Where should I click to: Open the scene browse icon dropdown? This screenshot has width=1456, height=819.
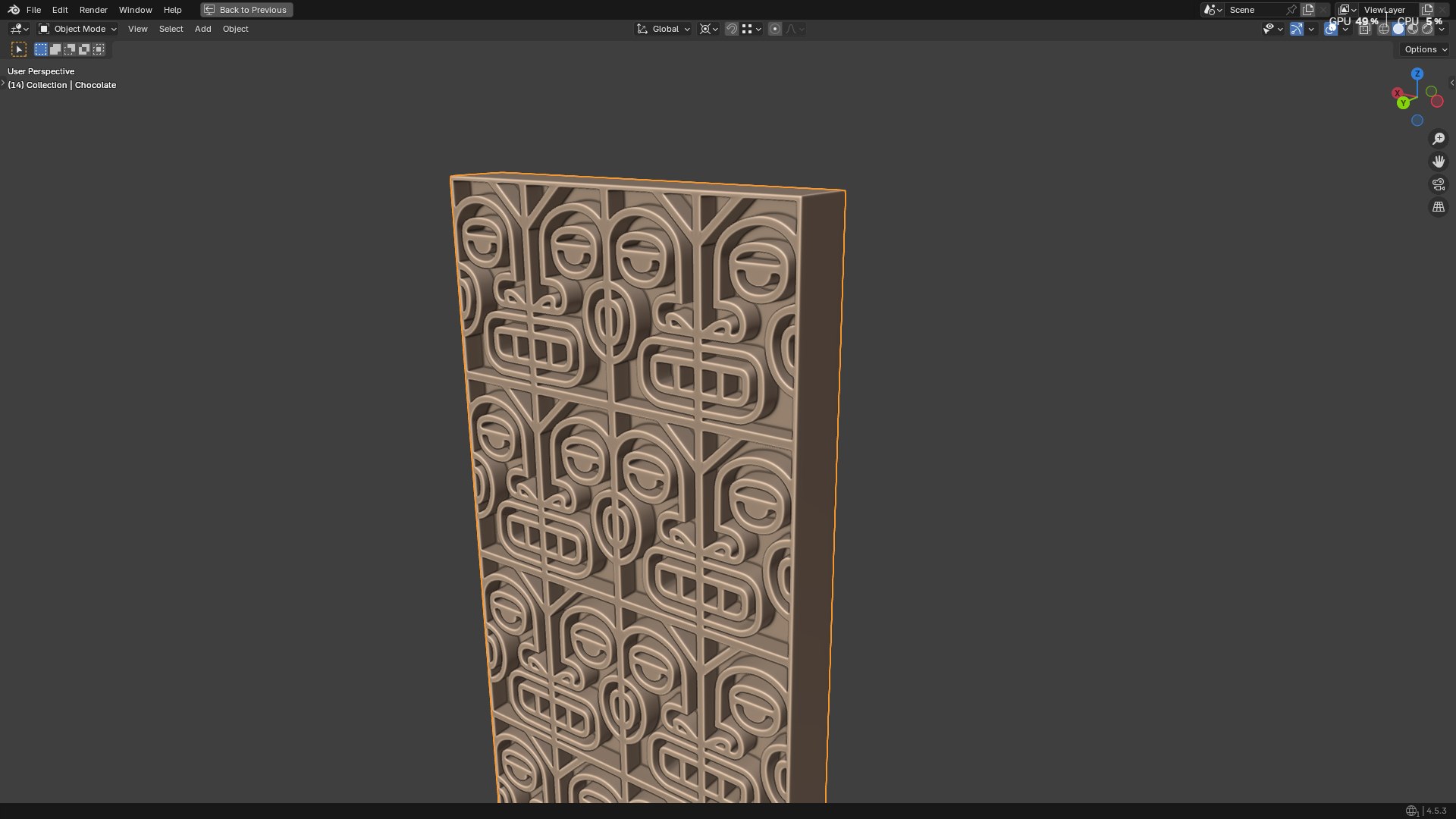point(1212,10)
